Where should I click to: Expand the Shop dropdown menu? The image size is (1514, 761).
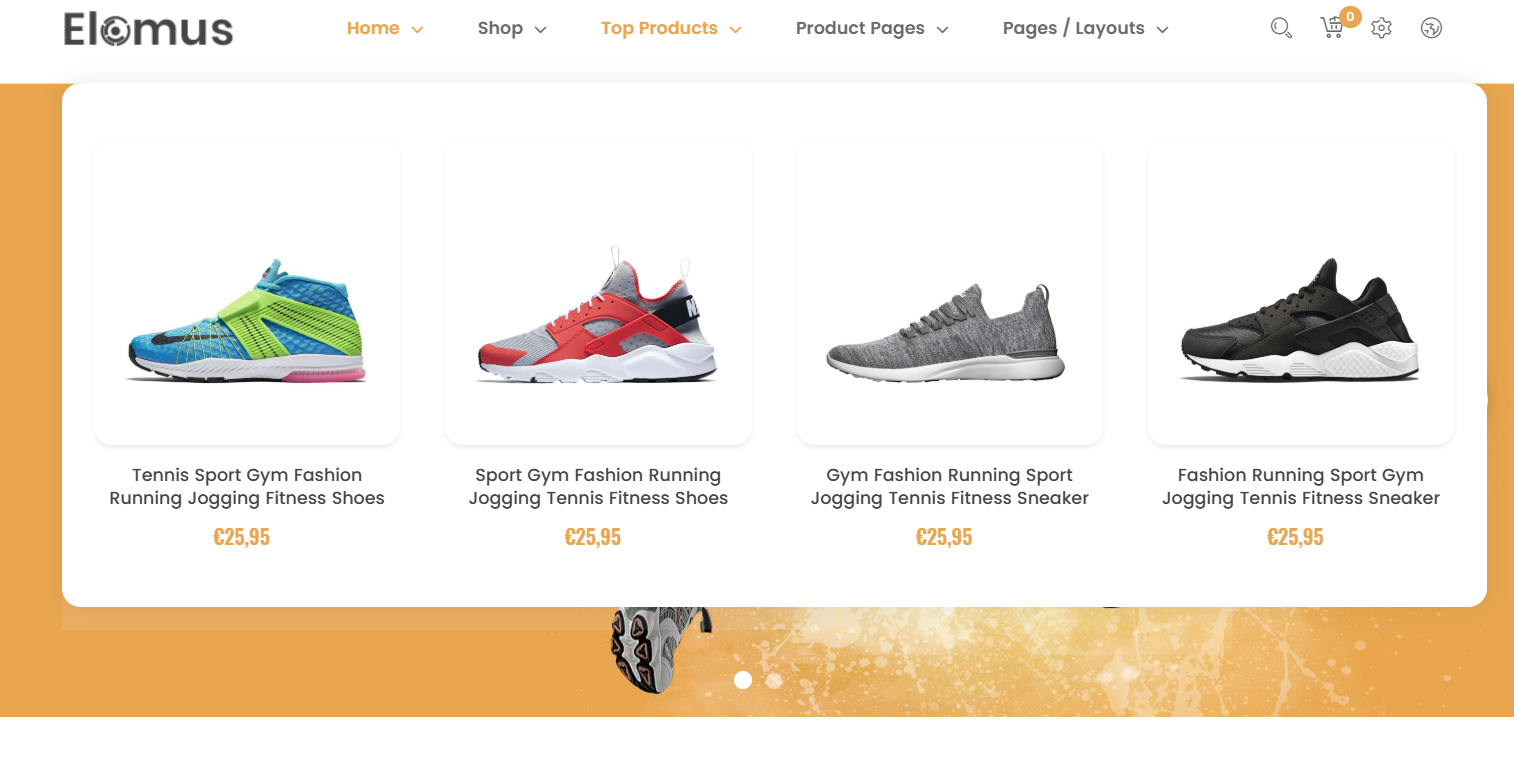click(512, 29)
